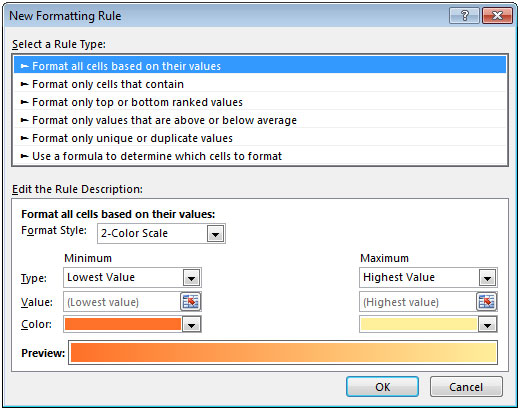Click the Minimum value range selector icon
This screenshot has height=410, width=520.
[191, 302]
